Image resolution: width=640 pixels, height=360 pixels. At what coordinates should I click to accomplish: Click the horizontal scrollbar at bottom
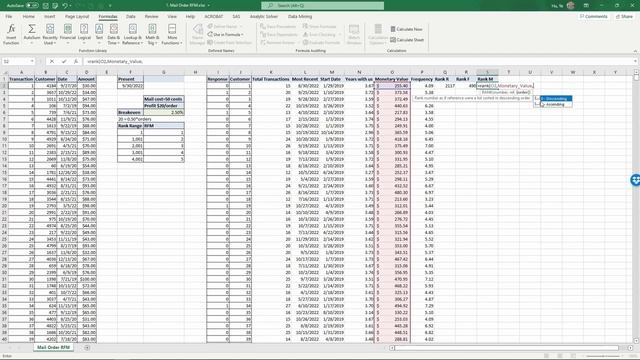tap(506, 348)
